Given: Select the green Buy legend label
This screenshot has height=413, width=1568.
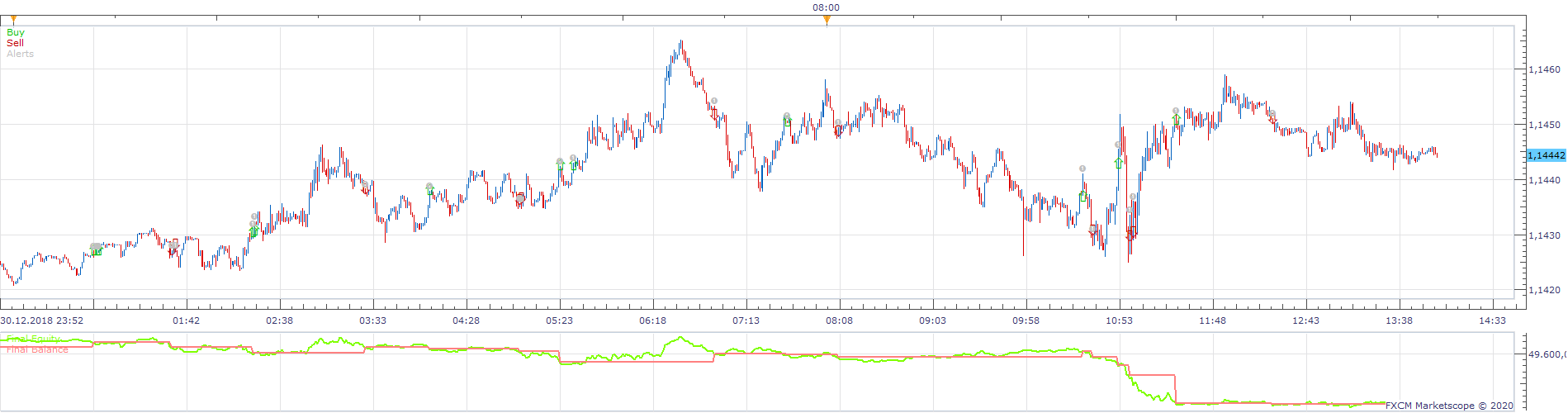Looking at the screenshot, I should coord(16,32).
